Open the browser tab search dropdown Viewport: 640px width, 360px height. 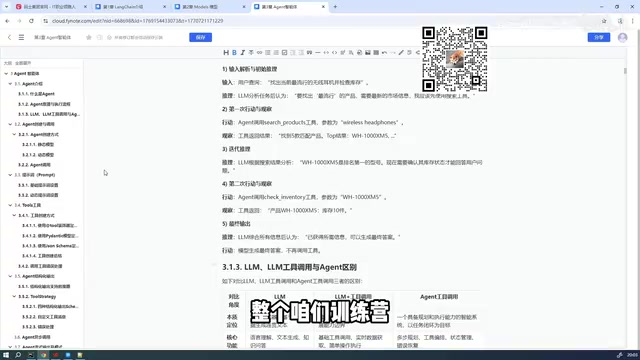pyautogui.click(x=6, y=7)
